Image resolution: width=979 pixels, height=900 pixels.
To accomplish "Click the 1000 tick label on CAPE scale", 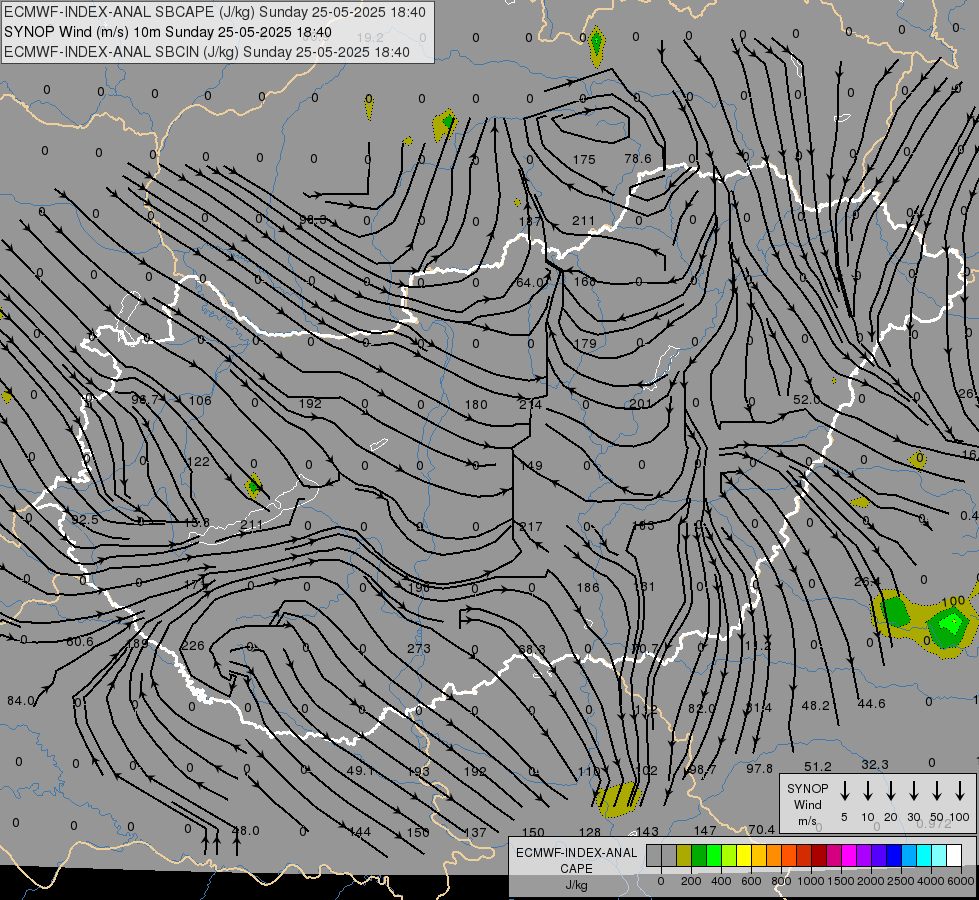I will pyautogui.click(x=810, y=881).
